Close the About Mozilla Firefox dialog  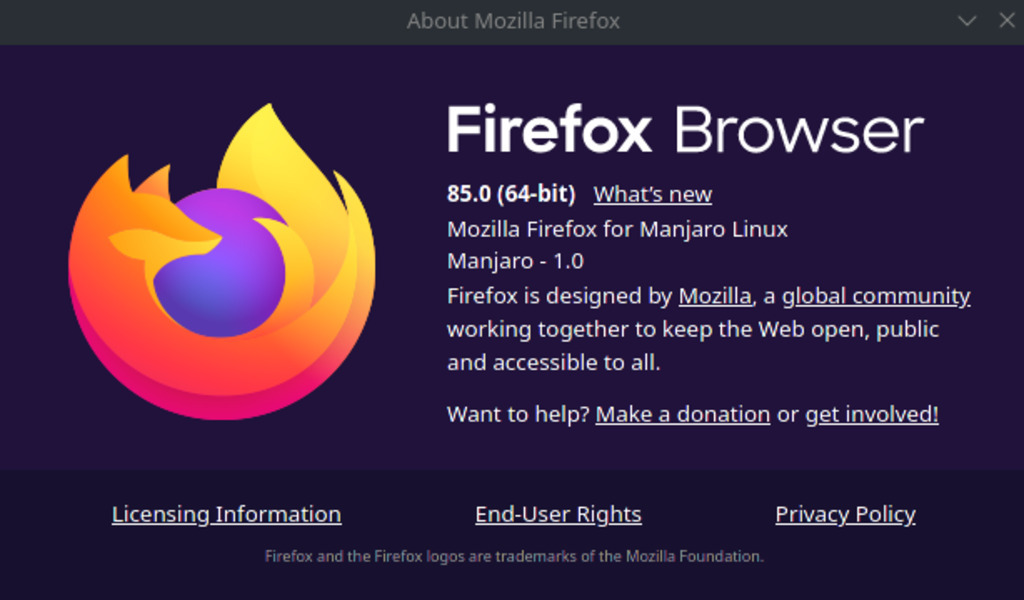pos(1006,21)
